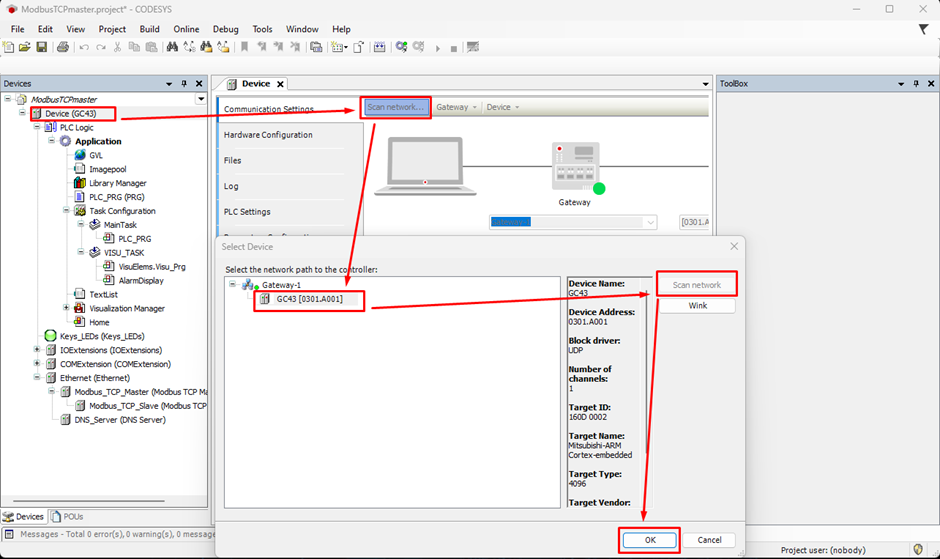The height and width of the screenshot is (559, 940).
Task: Collapse the Task Configuration node
Action: click(66, 210)
